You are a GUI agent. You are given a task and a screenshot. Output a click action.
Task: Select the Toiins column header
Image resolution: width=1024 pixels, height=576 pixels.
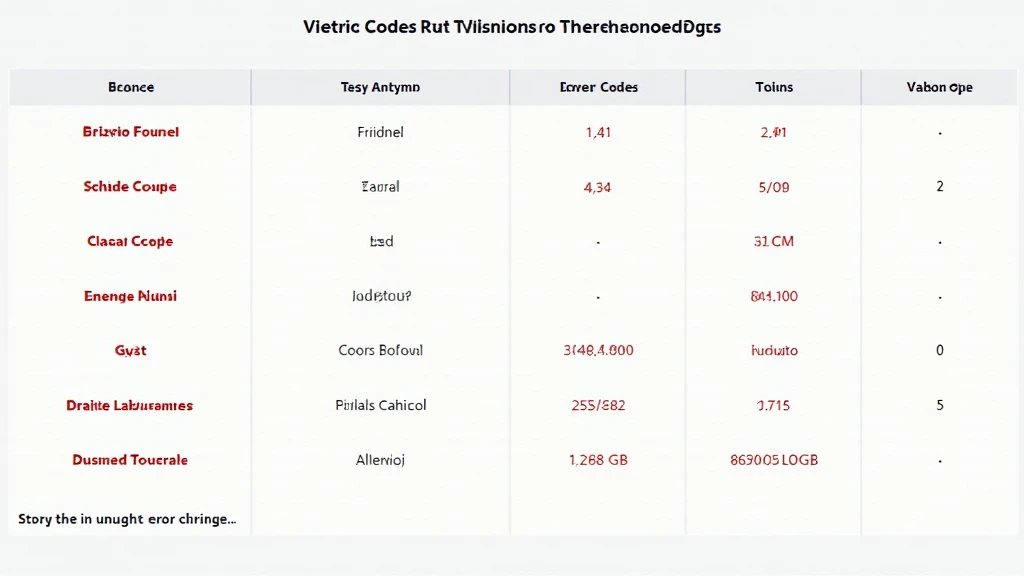[x=774, y=87]
